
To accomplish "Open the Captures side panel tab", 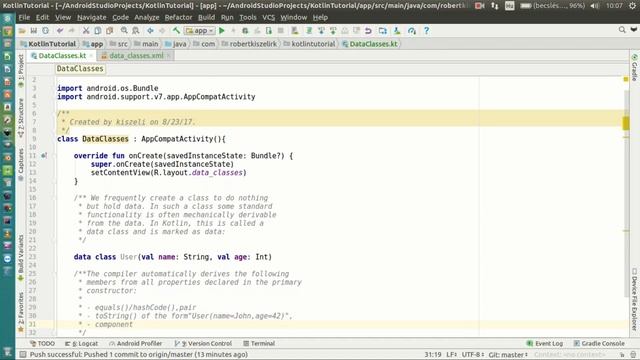I will [x=21, y=164].
